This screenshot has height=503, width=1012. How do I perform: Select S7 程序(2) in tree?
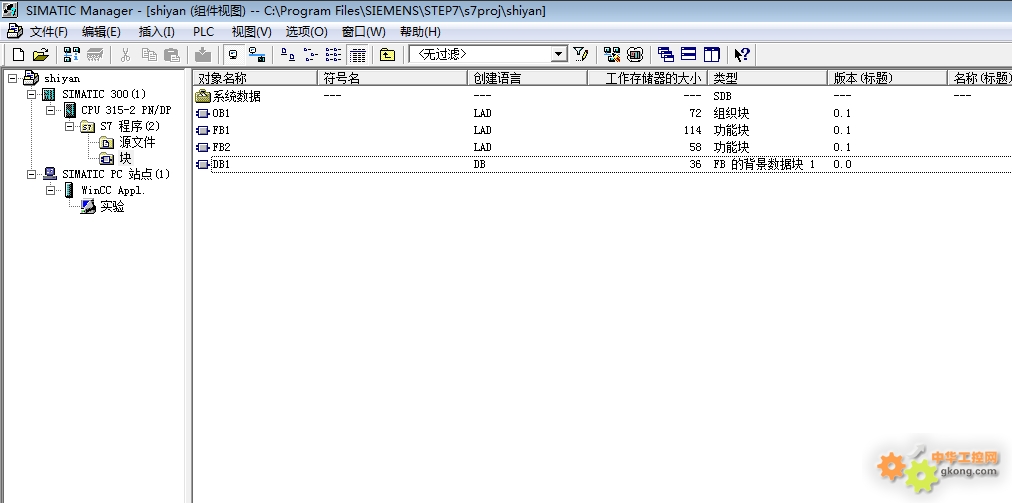(x=130, y=127)
